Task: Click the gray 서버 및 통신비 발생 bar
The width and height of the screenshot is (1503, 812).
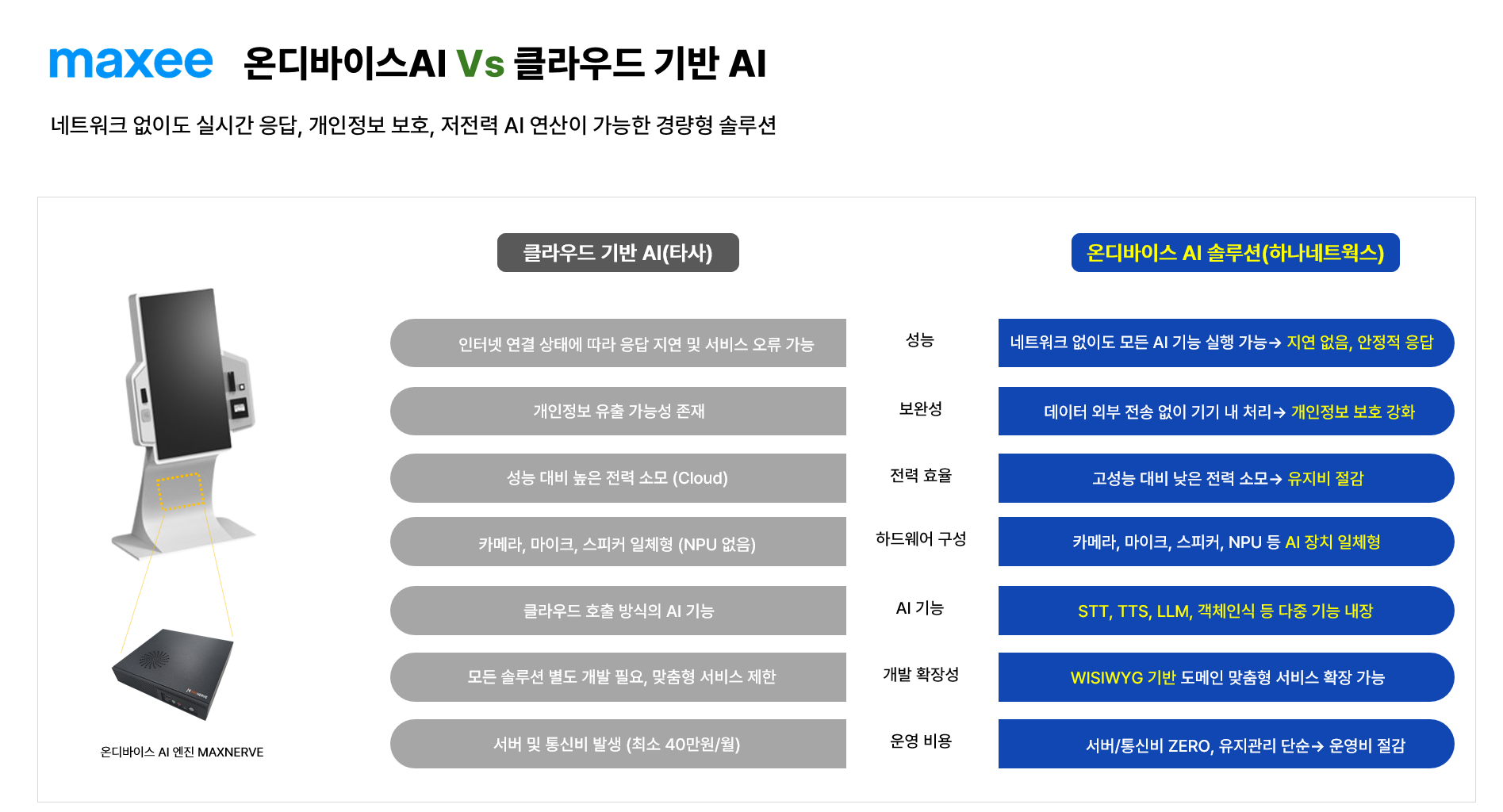Action: pos(619,744)
